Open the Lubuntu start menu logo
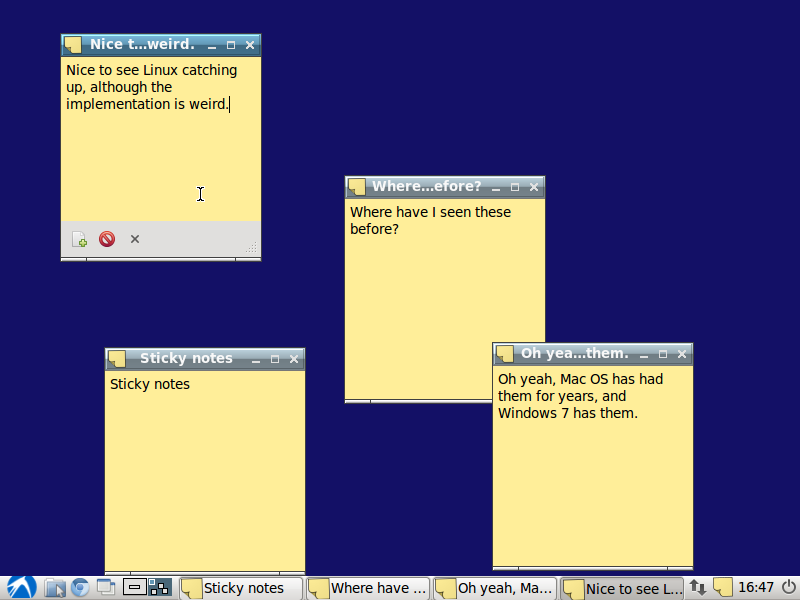800x600 pixels. pos(21,588)
